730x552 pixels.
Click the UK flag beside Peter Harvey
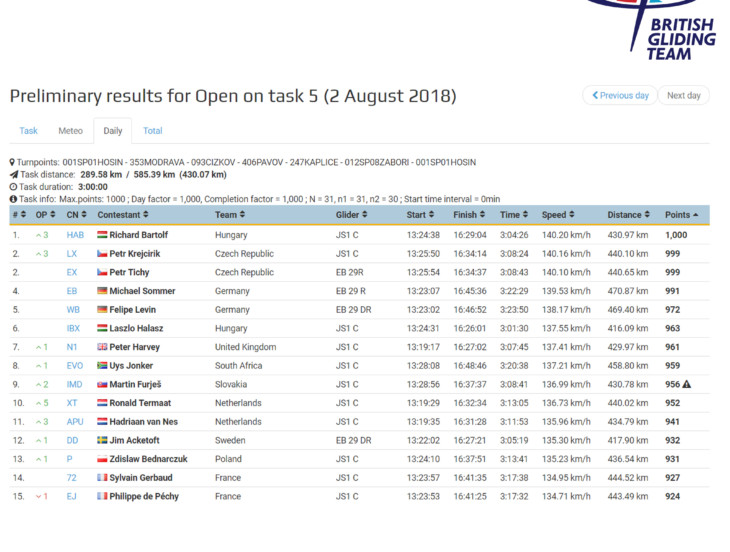point(102,347)
